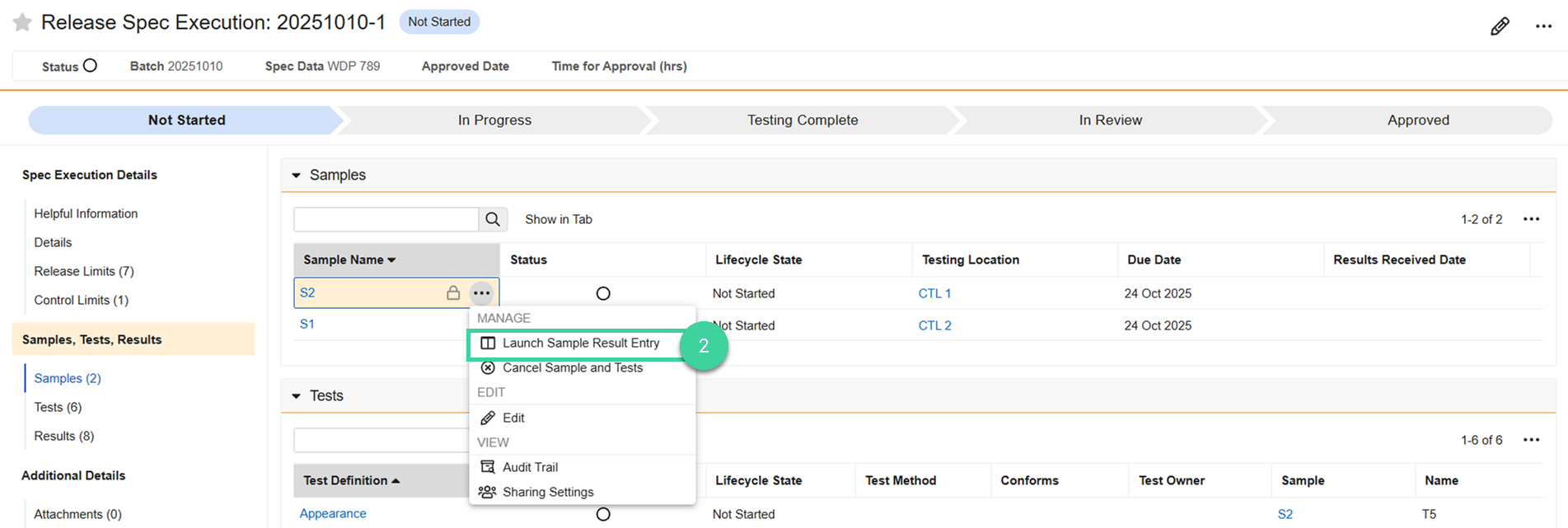This screenshot has width=1568, height=528.
Task: Collapse the Tests section
Action: [297, 396]
